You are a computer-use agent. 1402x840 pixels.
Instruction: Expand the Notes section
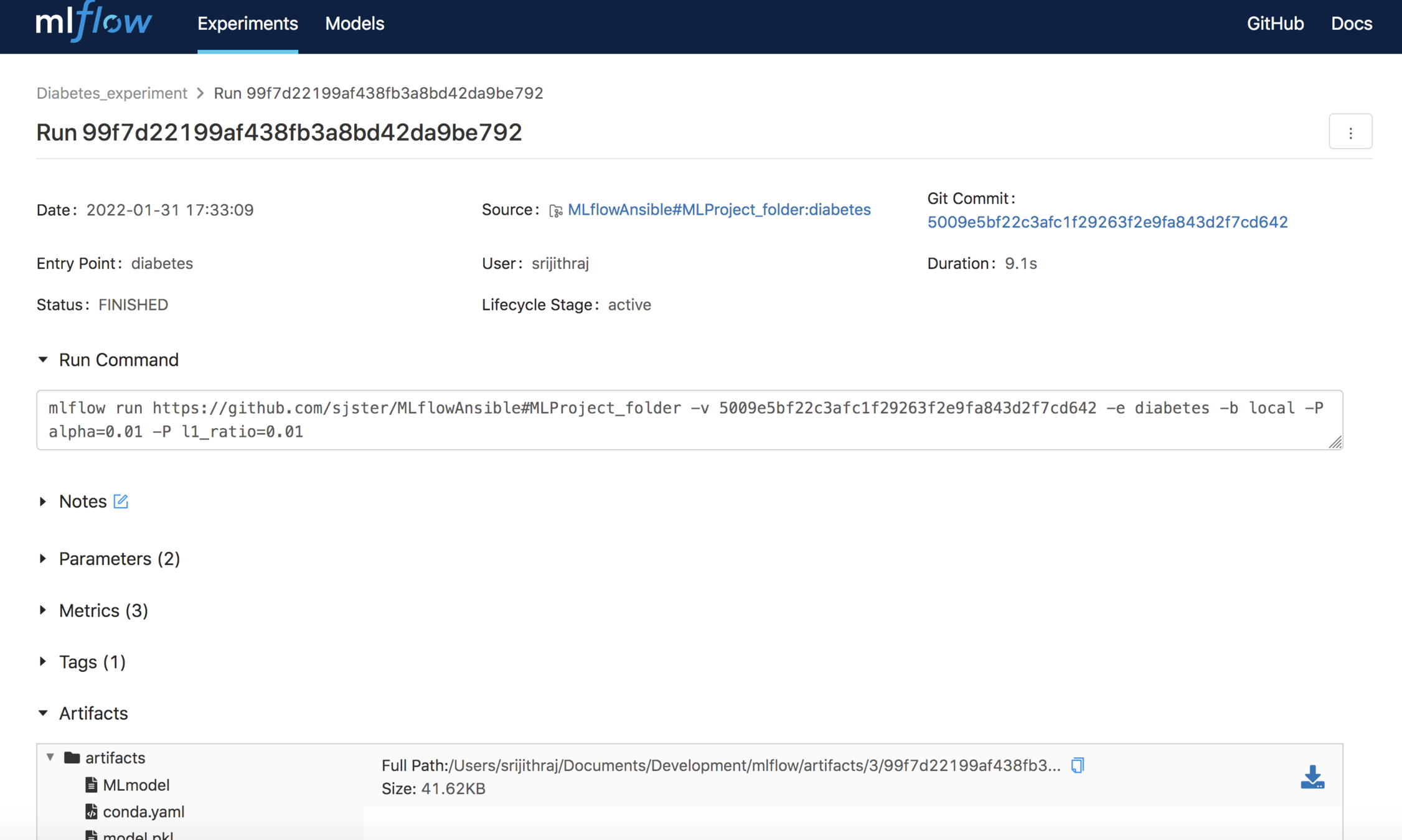coord(43,502)
